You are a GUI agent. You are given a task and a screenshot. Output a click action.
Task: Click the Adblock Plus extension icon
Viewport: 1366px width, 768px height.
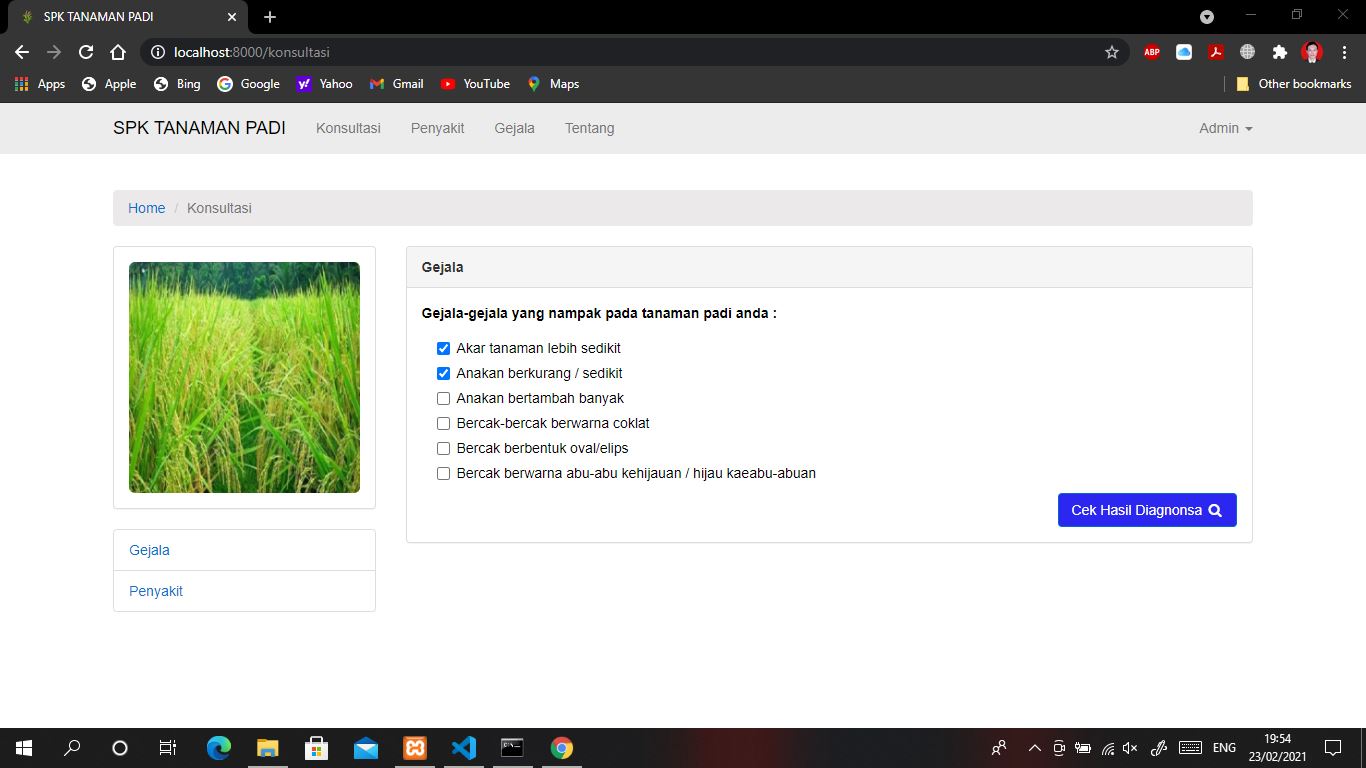pyautogui.click(x=1151, y=52)
